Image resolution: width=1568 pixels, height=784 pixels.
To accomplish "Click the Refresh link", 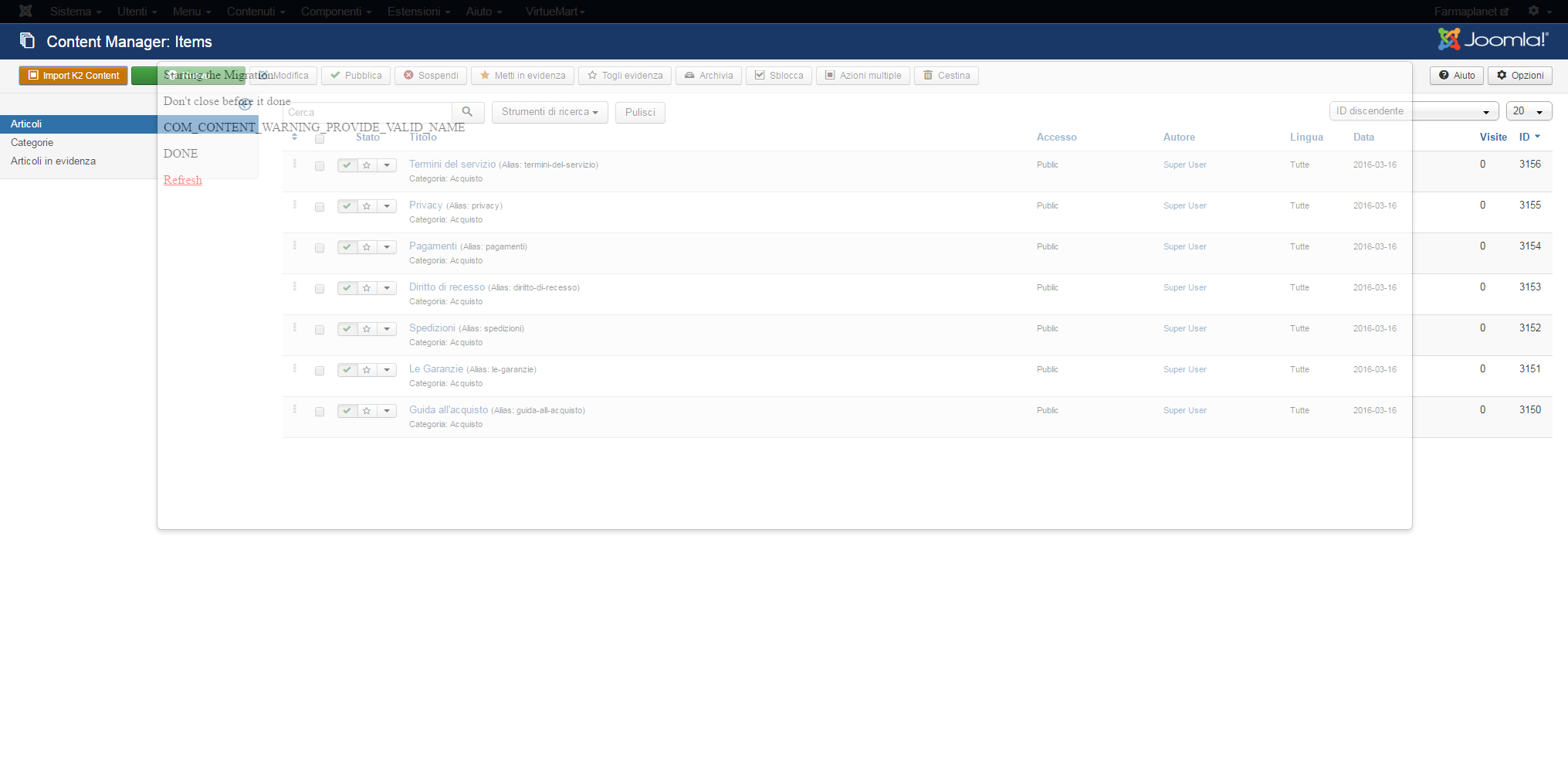I will pyautogui.click(x=183, y=180).
